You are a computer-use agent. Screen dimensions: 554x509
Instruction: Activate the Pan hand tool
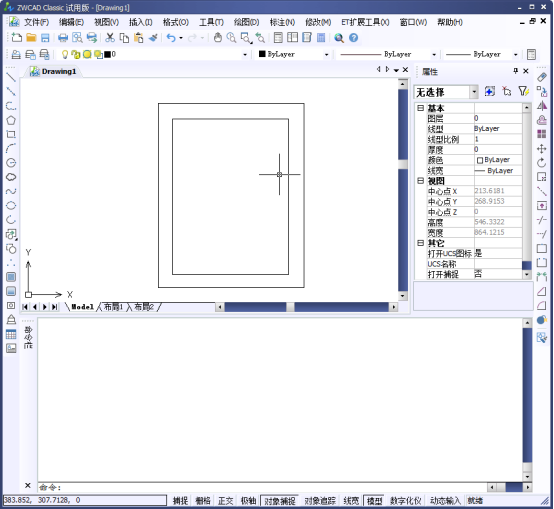[x=218, y=37]
